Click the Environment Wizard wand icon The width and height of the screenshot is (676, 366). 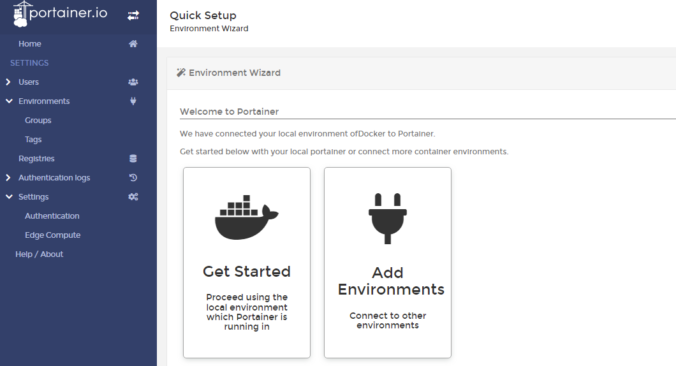point(181,72)
